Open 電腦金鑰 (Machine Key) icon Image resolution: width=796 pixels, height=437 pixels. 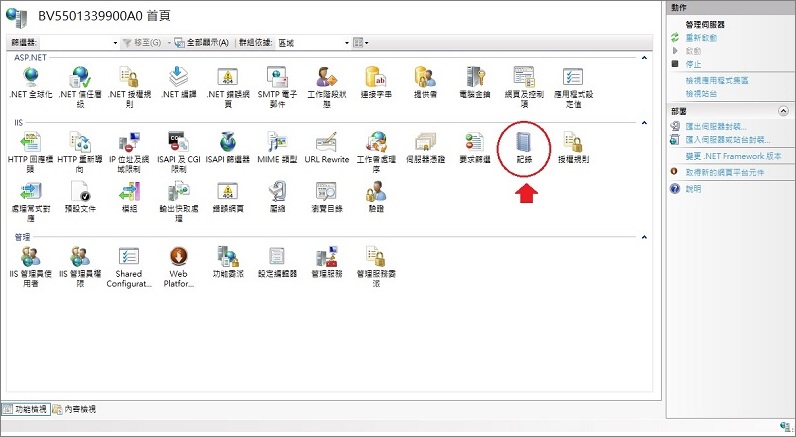point(476,80)
